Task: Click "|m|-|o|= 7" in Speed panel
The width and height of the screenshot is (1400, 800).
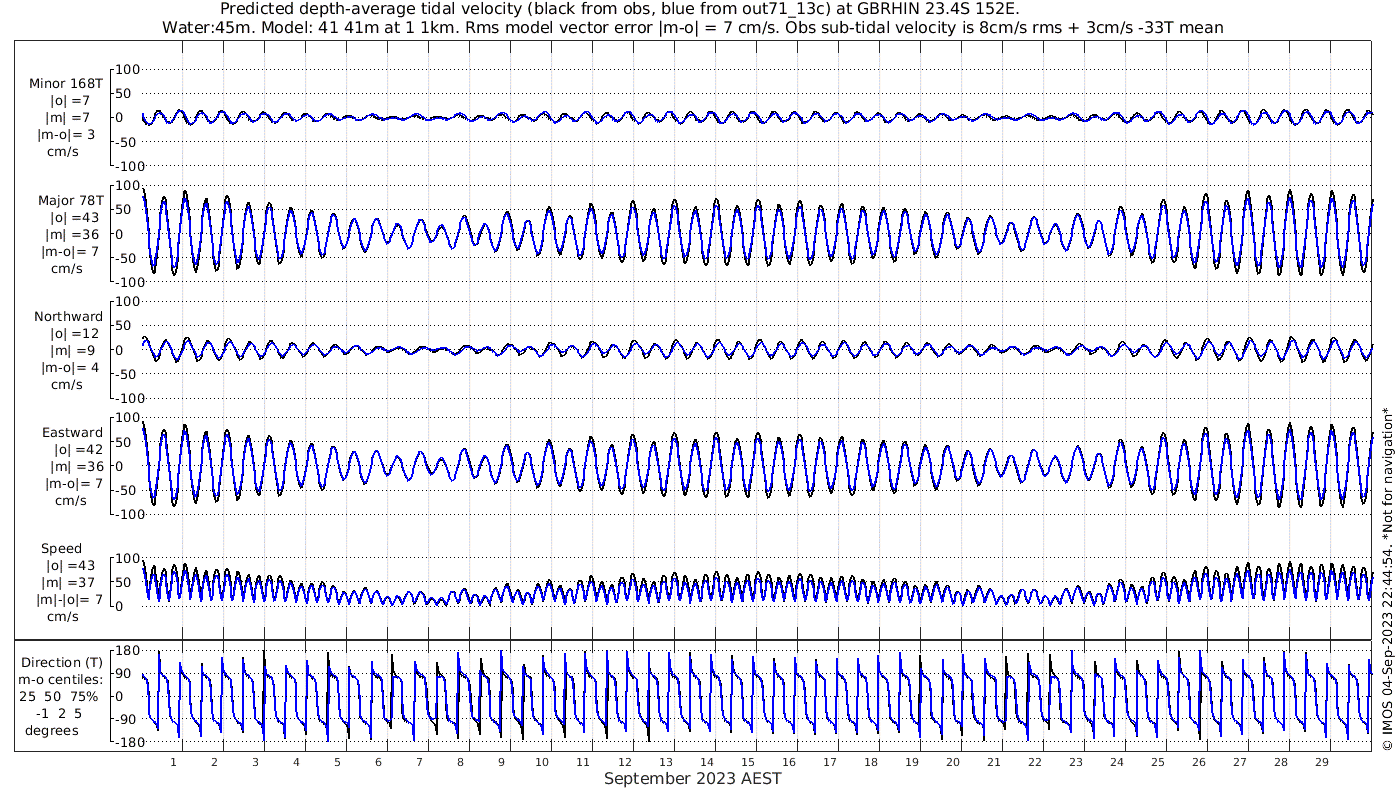Action: click(70, 600)
